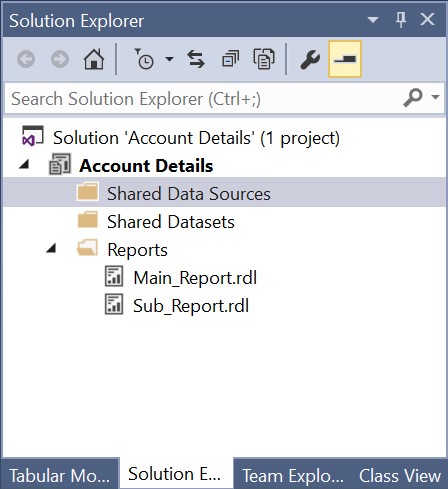Click the Home icon in toolbar
The image size is (448, 489).
[x=94, y=59]
